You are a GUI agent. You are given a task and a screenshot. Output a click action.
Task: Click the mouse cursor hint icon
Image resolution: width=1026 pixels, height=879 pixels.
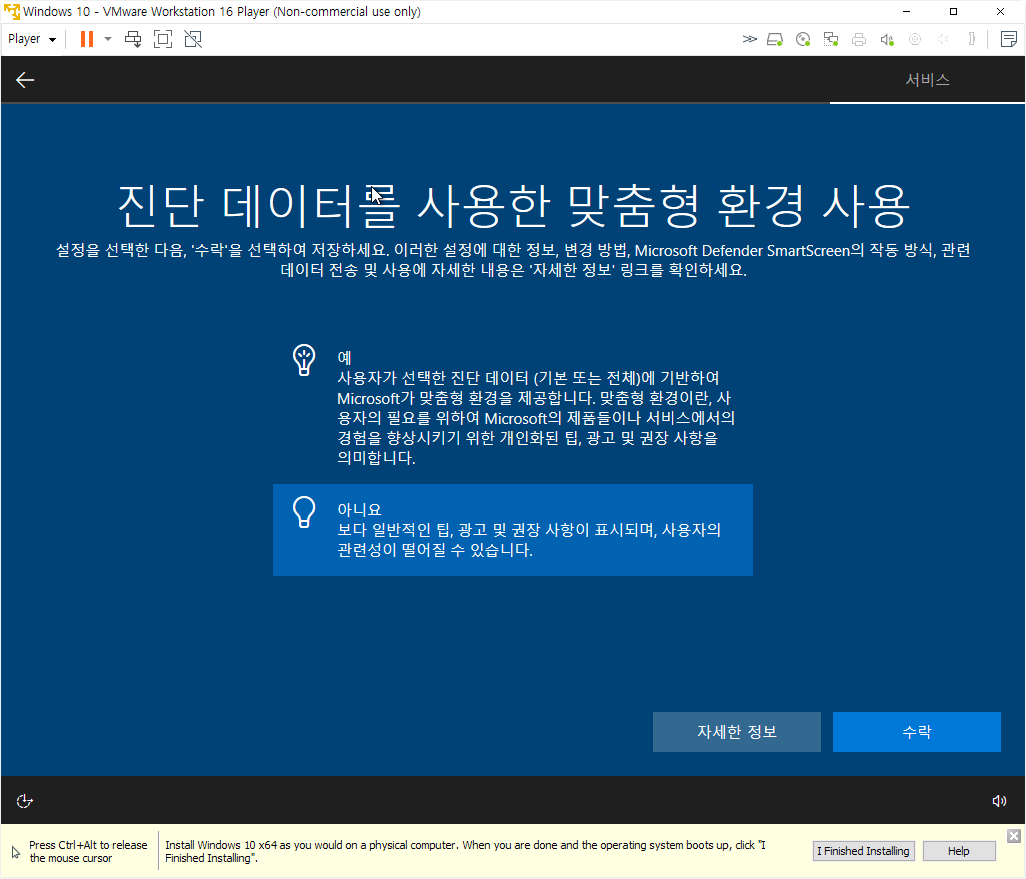tap(16, 852)
